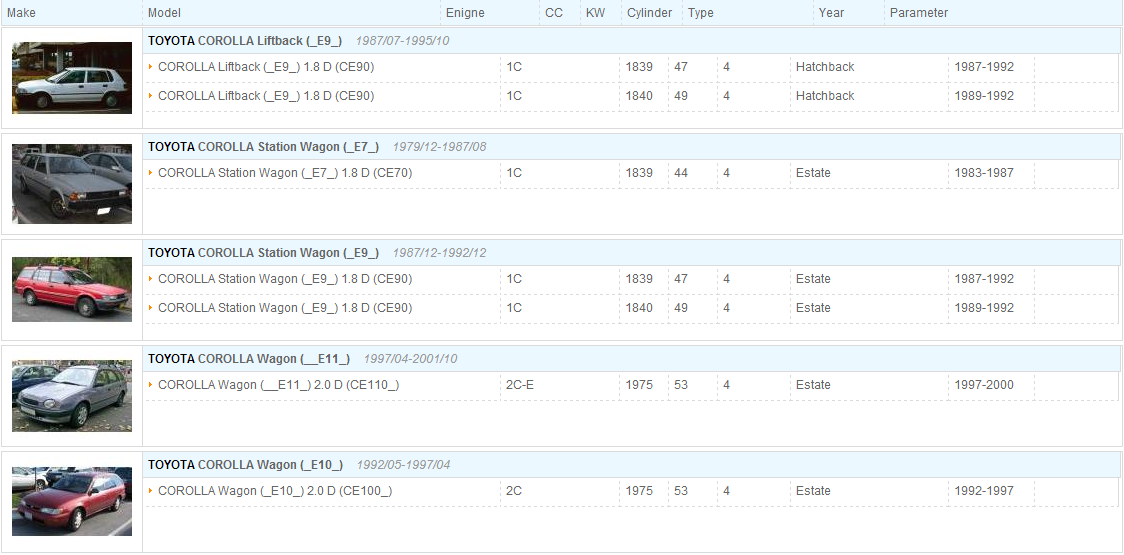This screenshot has height=555, width=1124.
Task: Select Corolla Liftback 1.8 D 47 KW row
Action: pyautogui.click(x=631, y=67)
